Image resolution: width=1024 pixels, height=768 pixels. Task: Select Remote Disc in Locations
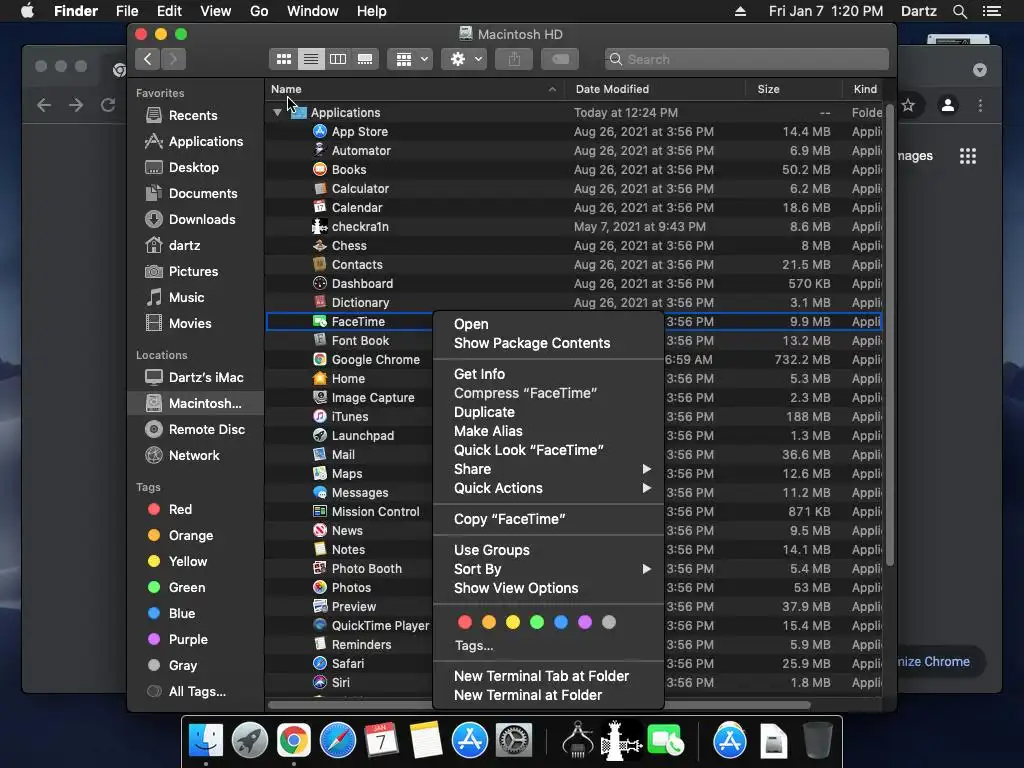(195, 429)
